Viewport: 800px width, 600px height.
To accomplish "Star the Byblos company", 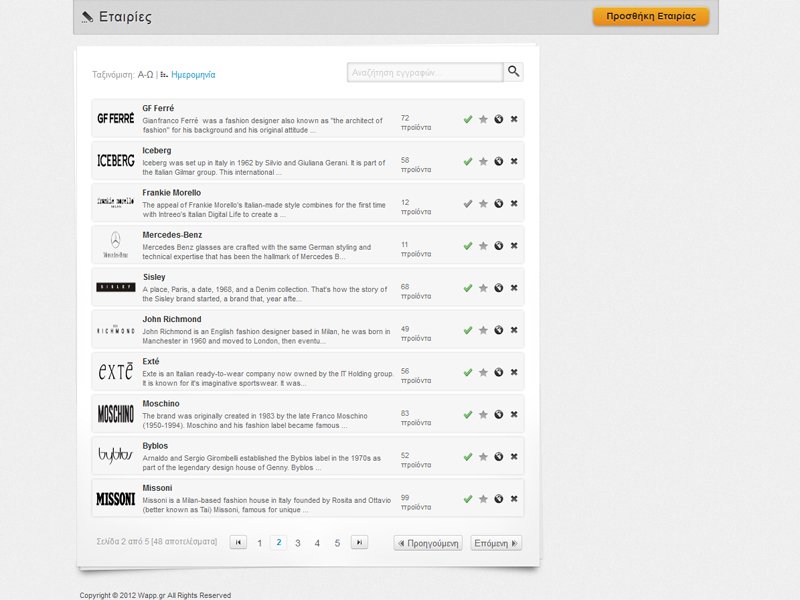I will pyautogui.click(x=483, y=457).
